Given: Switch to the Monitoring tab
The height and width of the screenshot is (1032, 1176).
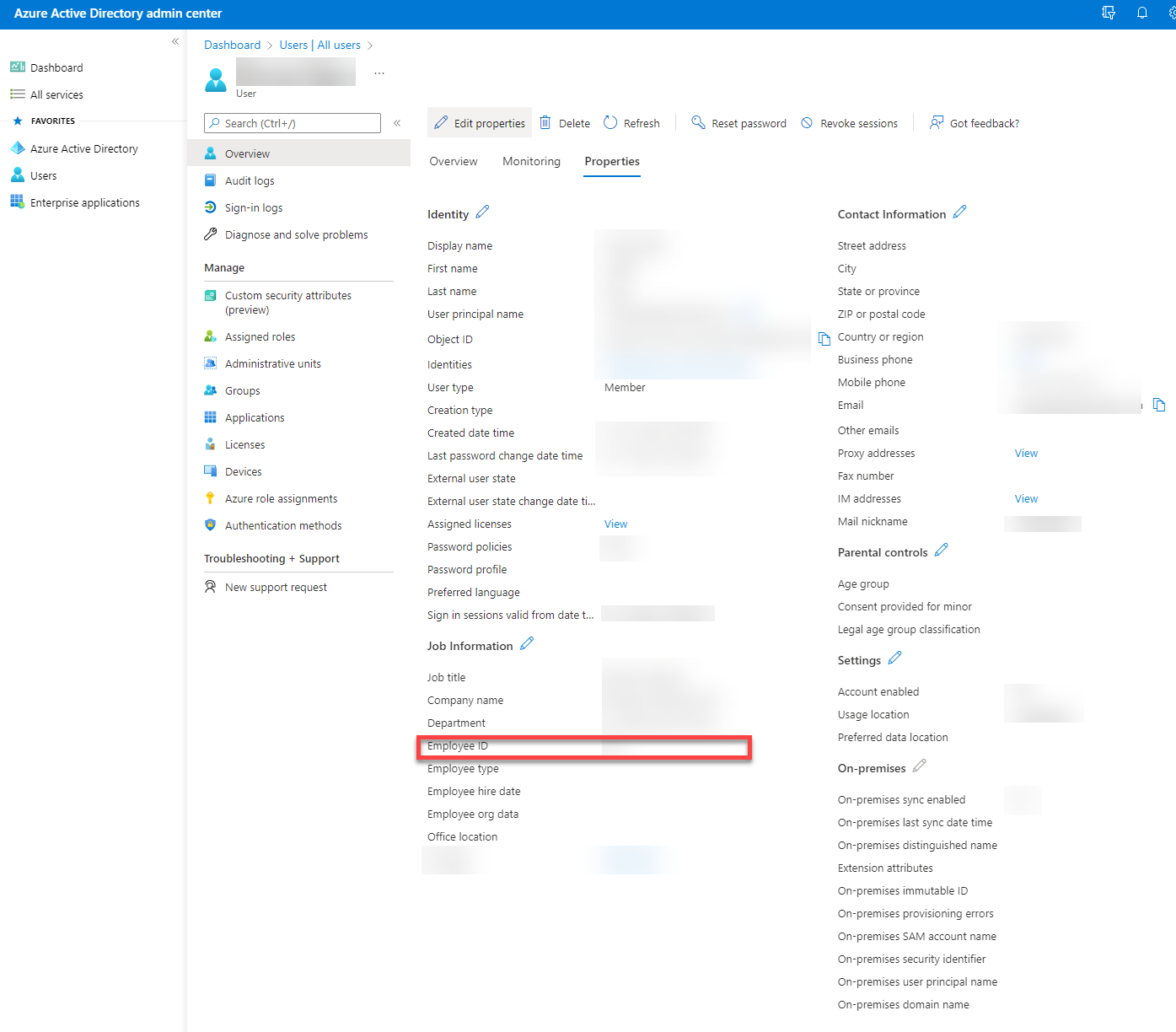Looking at the screenshot, I should coord(531,161).
